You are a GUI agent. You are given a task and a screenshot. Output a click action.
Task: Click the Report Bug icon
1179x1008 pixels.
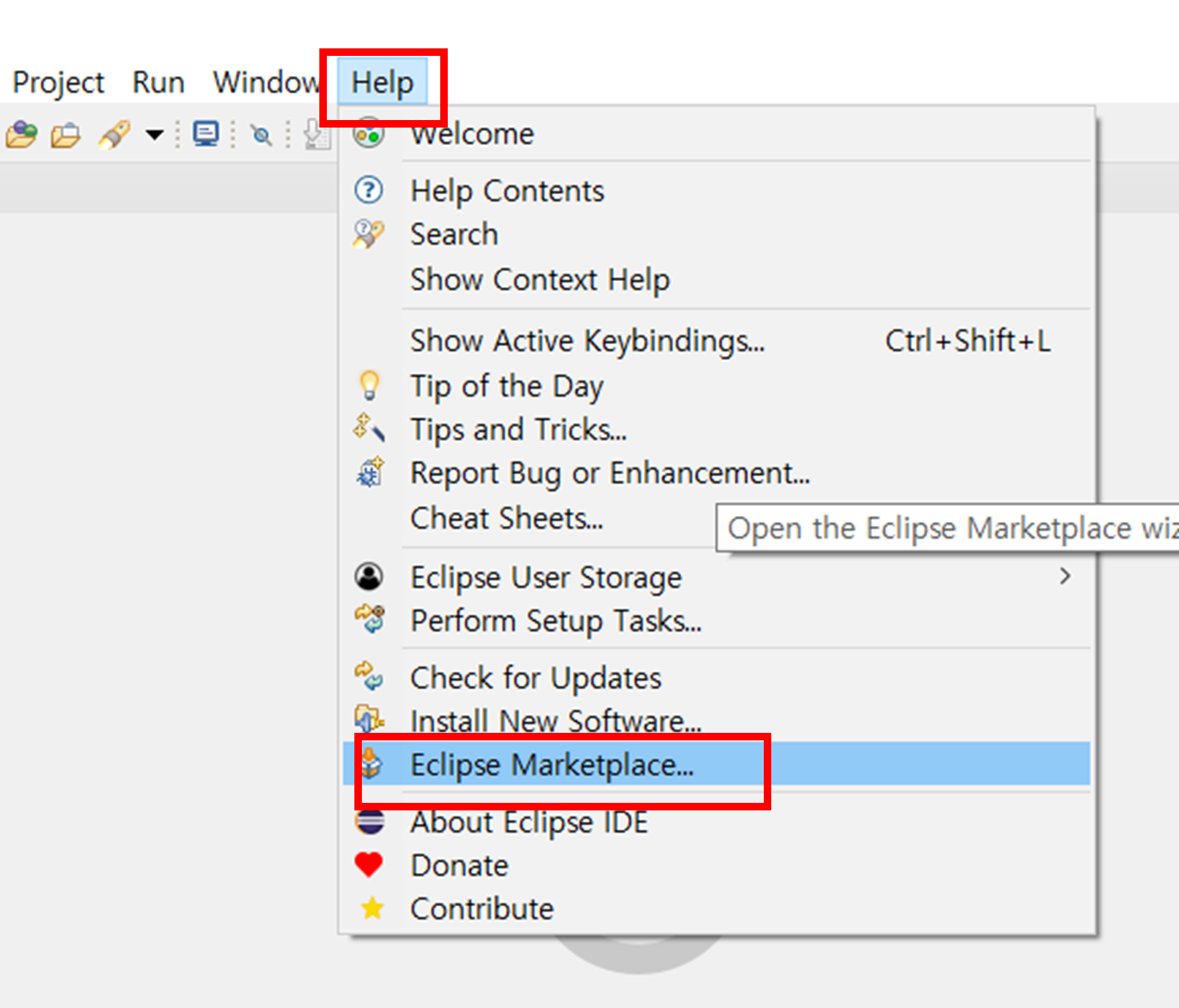coord(369,472)
